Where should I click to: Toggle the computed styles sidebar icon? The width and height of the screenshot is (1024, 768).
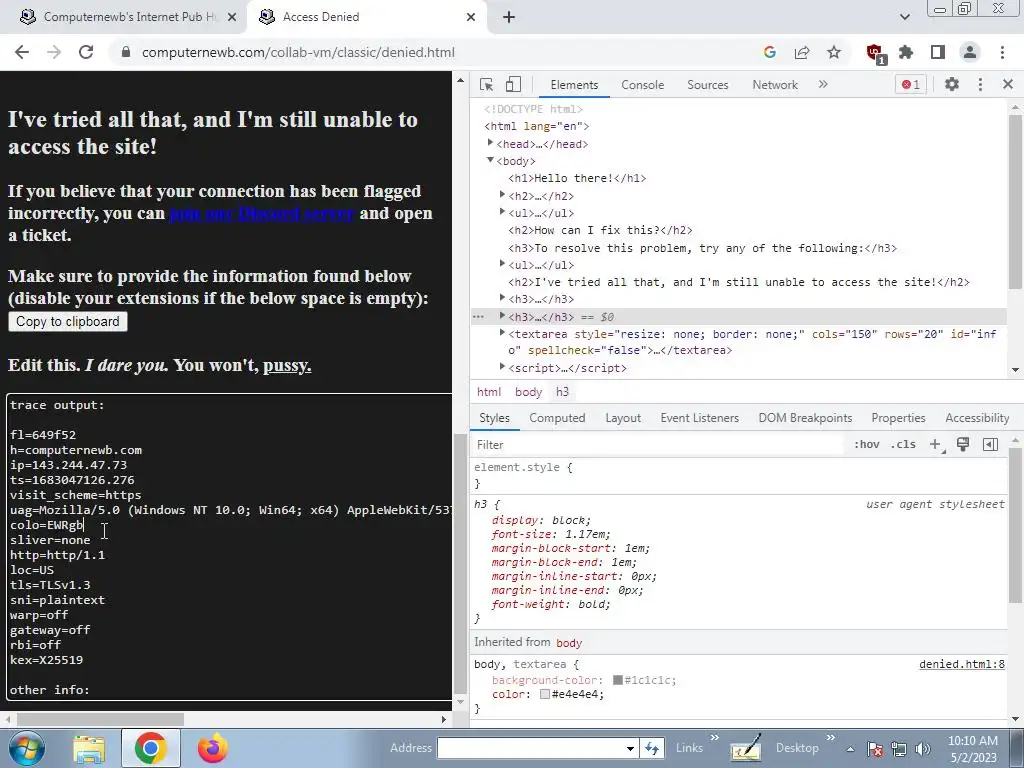click(x=990, y=445)
